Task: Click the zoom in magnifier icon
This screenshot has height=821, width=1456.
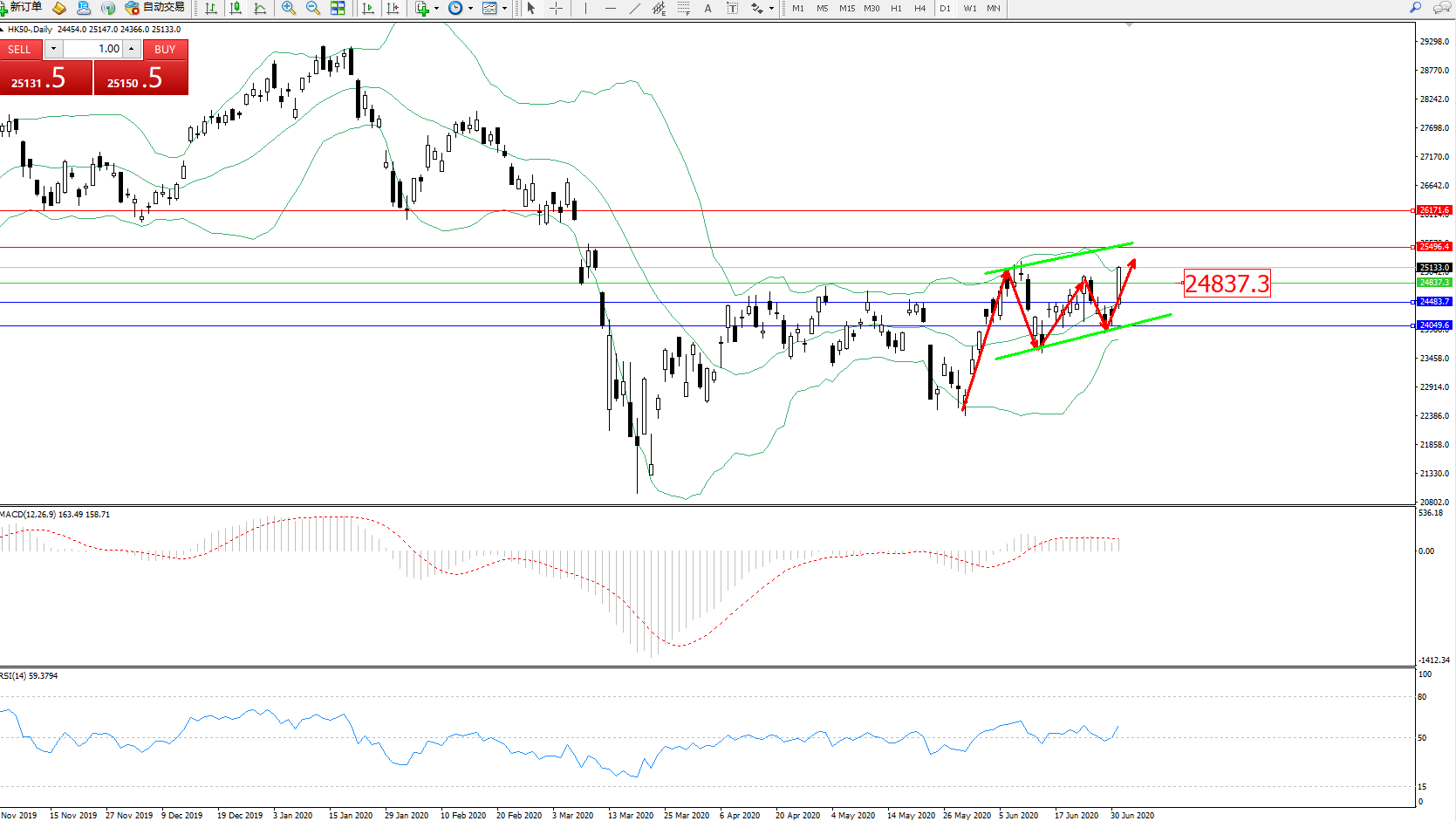Action: [288, 8]
